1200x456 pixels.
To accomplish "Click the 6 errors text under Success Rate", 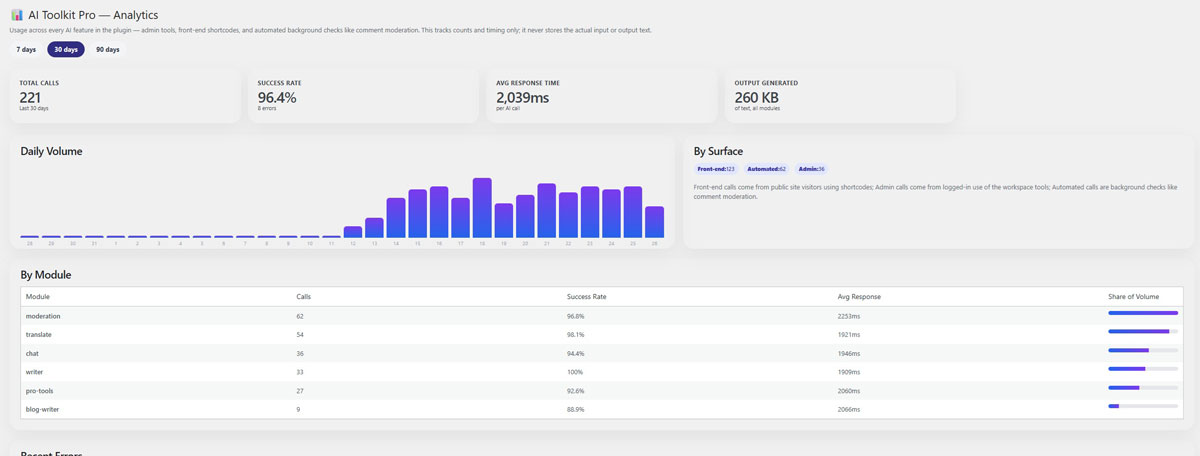I will (x=267, y=108).
